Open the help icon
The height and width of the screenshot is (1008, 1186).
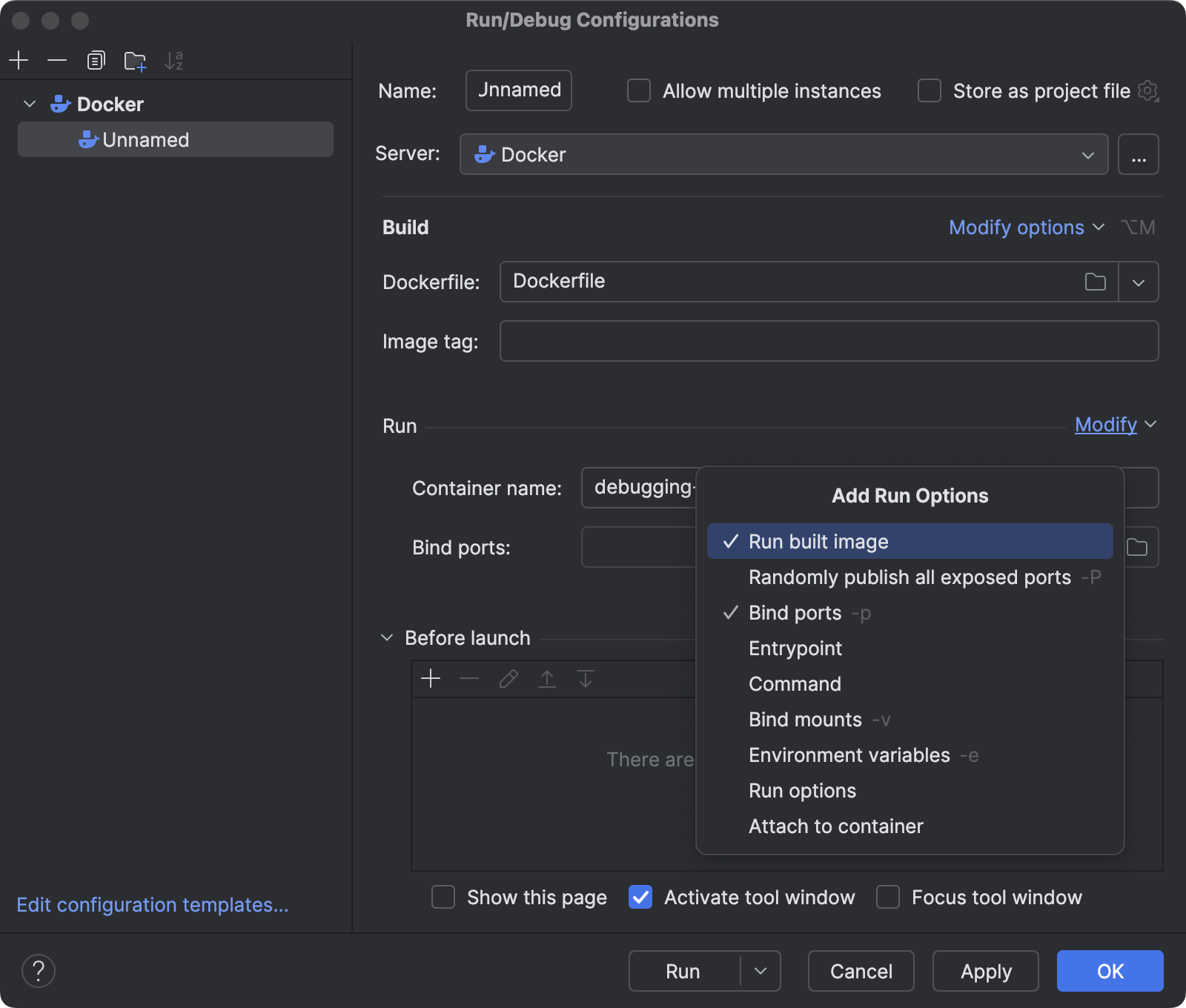coord(39,971)
